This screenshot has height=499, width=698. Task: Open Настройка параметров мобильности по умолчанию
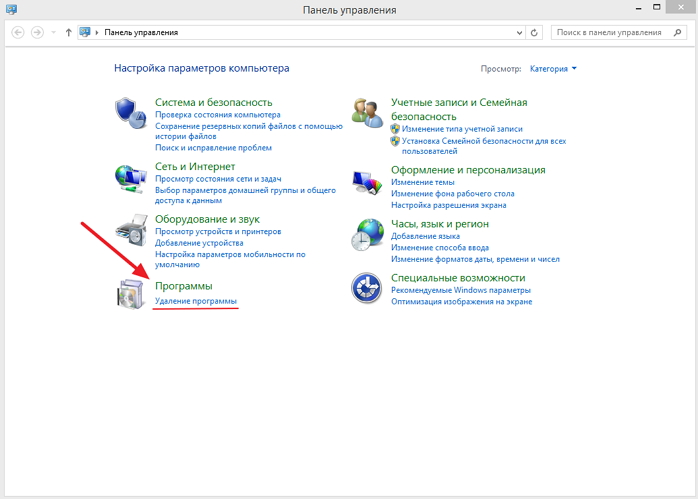(x=230, y=259)
